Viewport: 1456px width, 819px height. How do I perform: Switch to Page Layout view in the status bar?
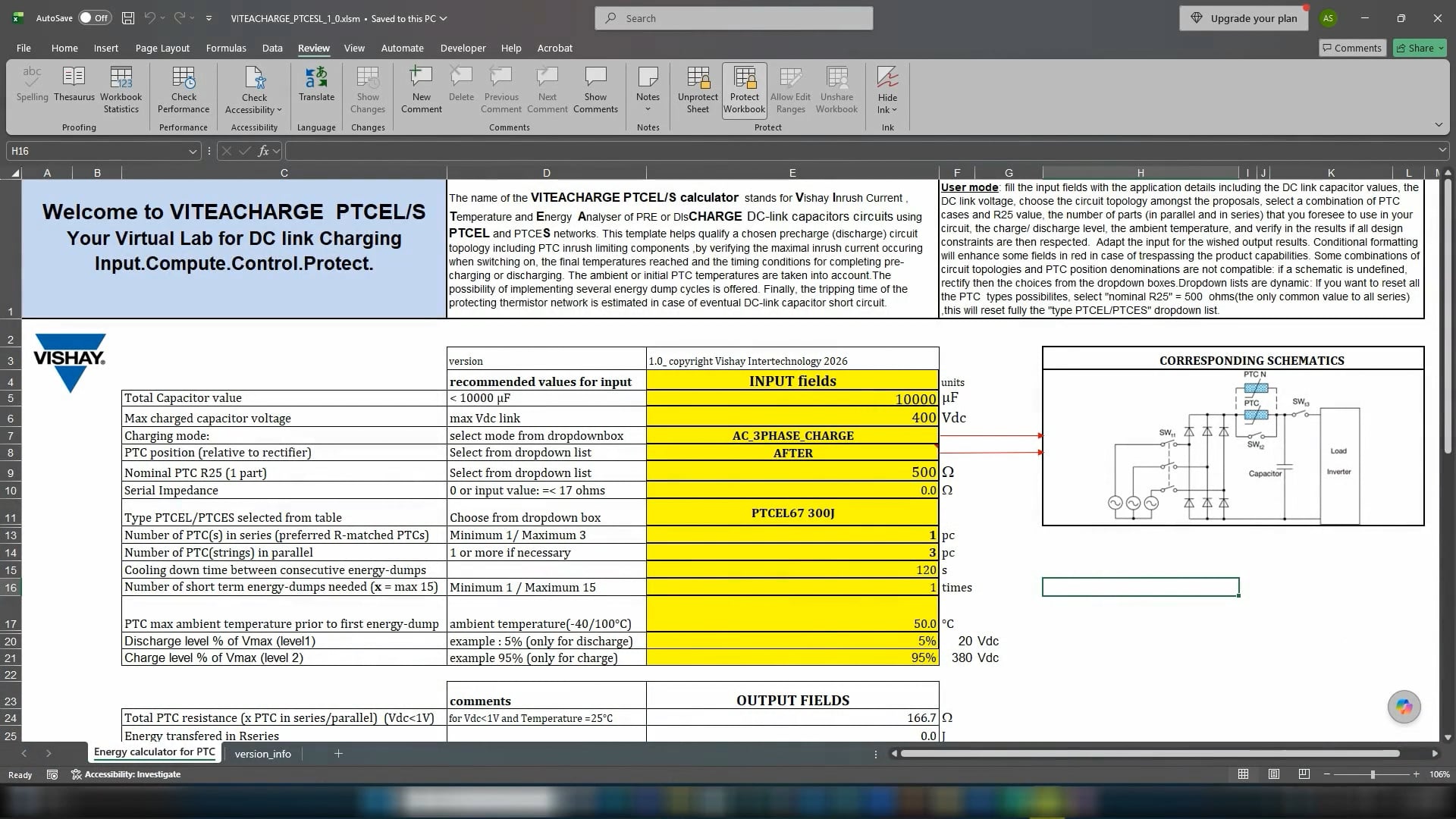point(1274,774)
